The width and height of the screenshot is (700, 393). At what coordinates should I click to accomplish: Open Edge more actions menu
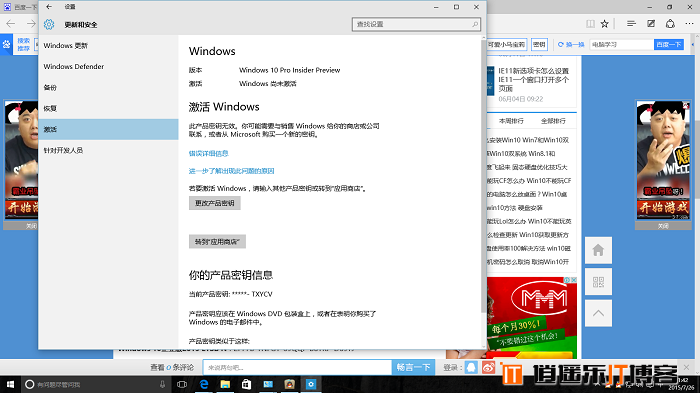690,24
